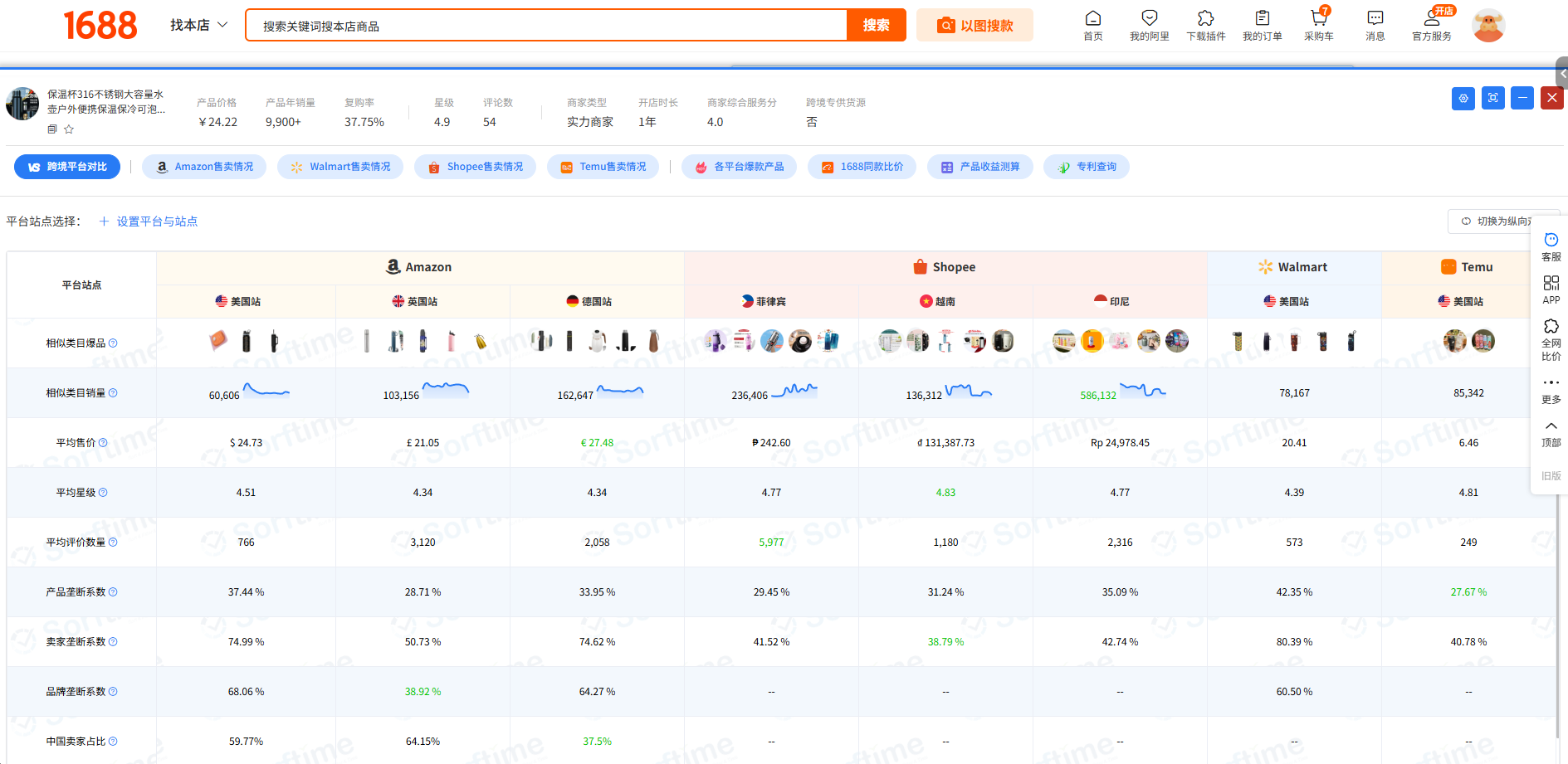Click the US Amazon sales trend sparkline
1568x764 pixels.
266,391
